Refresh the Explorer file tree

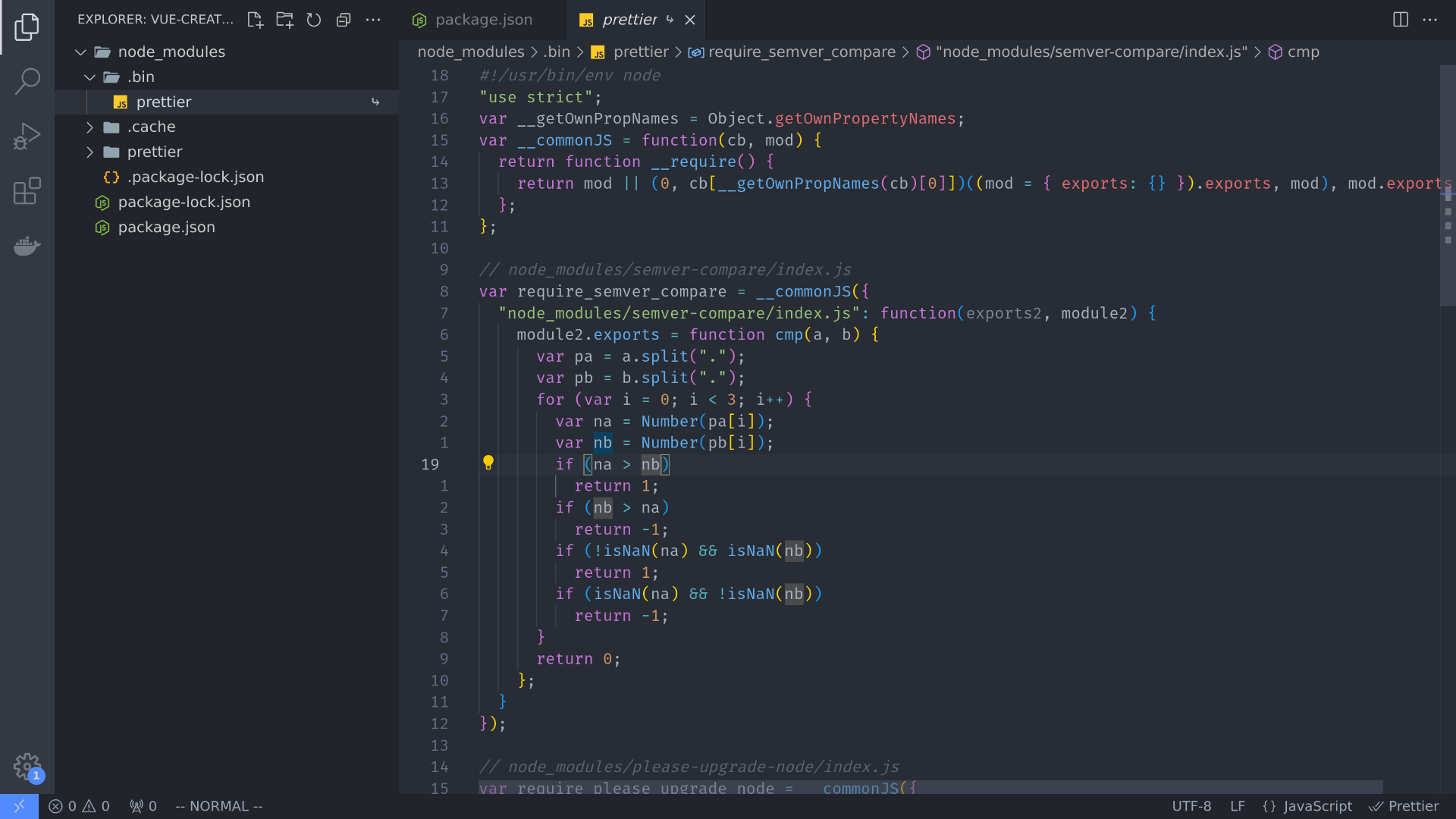pos(314,20)
